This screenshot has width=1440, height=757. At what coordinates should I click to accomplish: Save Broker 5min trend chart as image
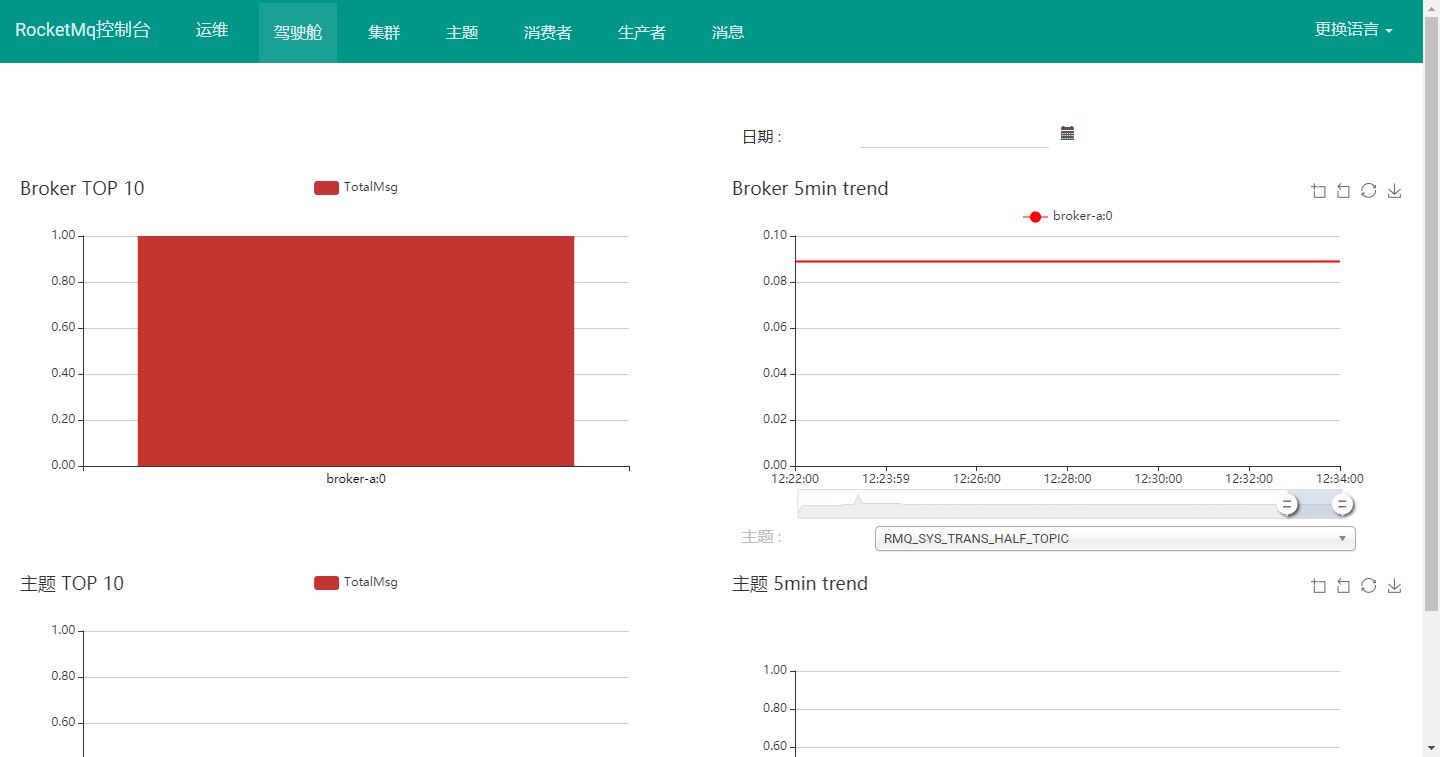point(1395,191)
